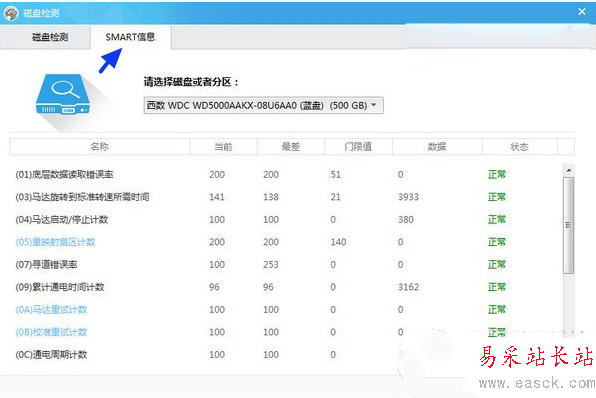Viewport: 596px width, 398px height.
Task: Sort by the 状态 column header
Action: 520,147
